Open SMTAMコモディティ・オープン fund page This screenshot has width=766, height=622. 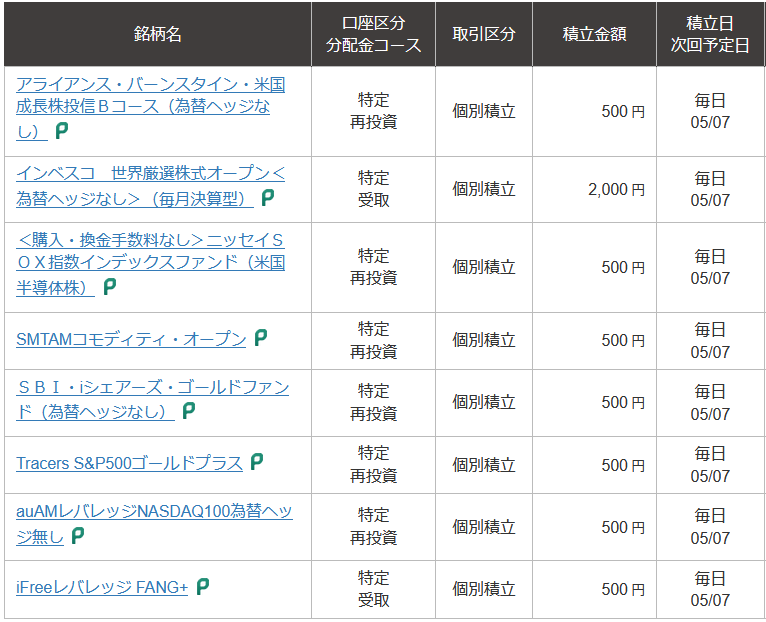pos(131,339)
